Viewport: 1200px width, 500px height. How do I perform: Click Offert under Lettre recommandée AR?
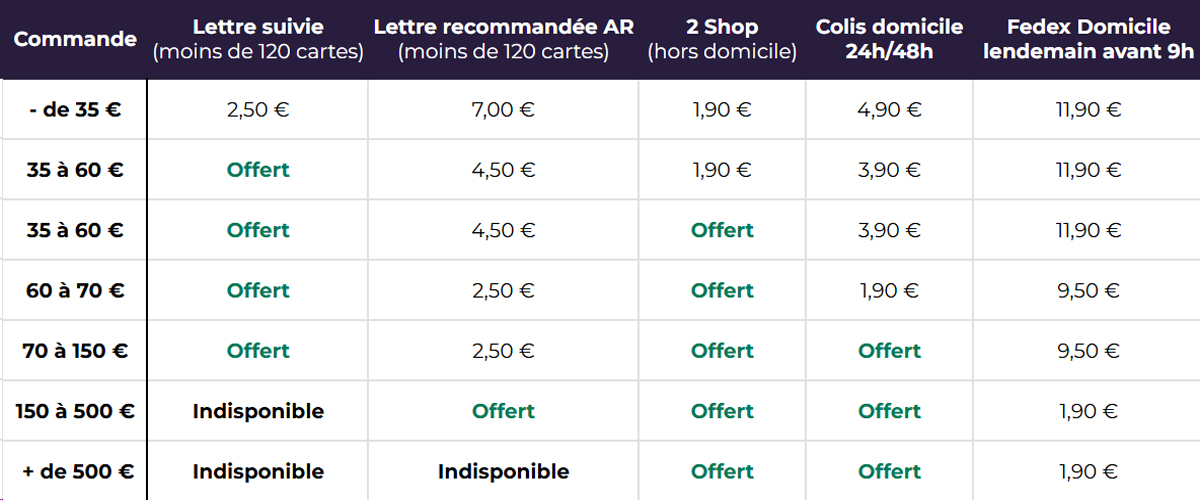pyautogui.click(x=503, y=411)
